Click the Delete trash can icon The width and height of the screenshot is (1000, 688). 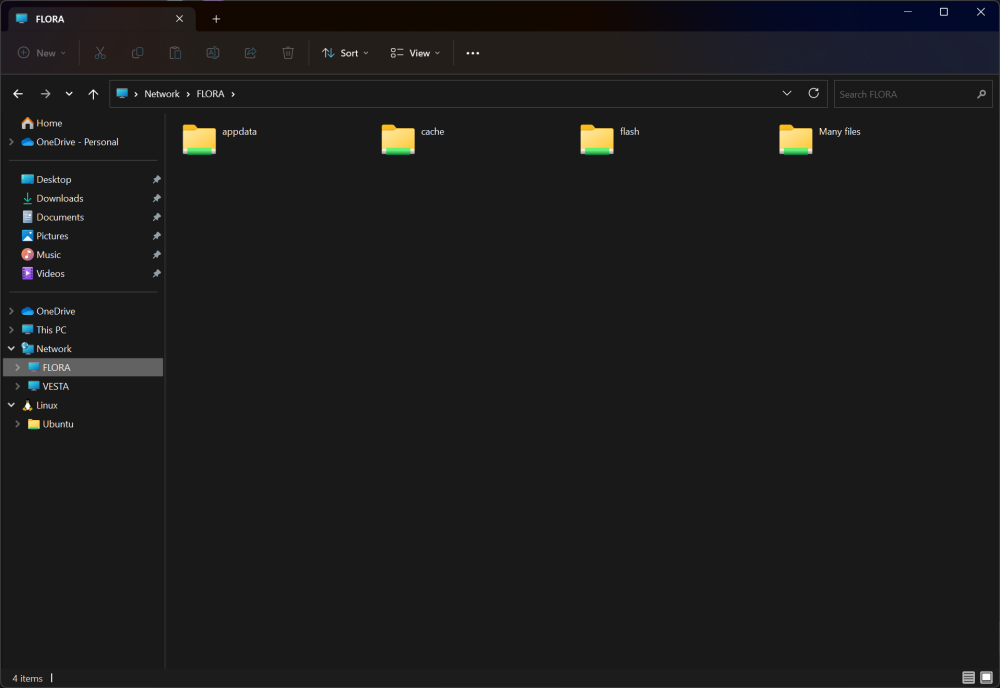288,53
